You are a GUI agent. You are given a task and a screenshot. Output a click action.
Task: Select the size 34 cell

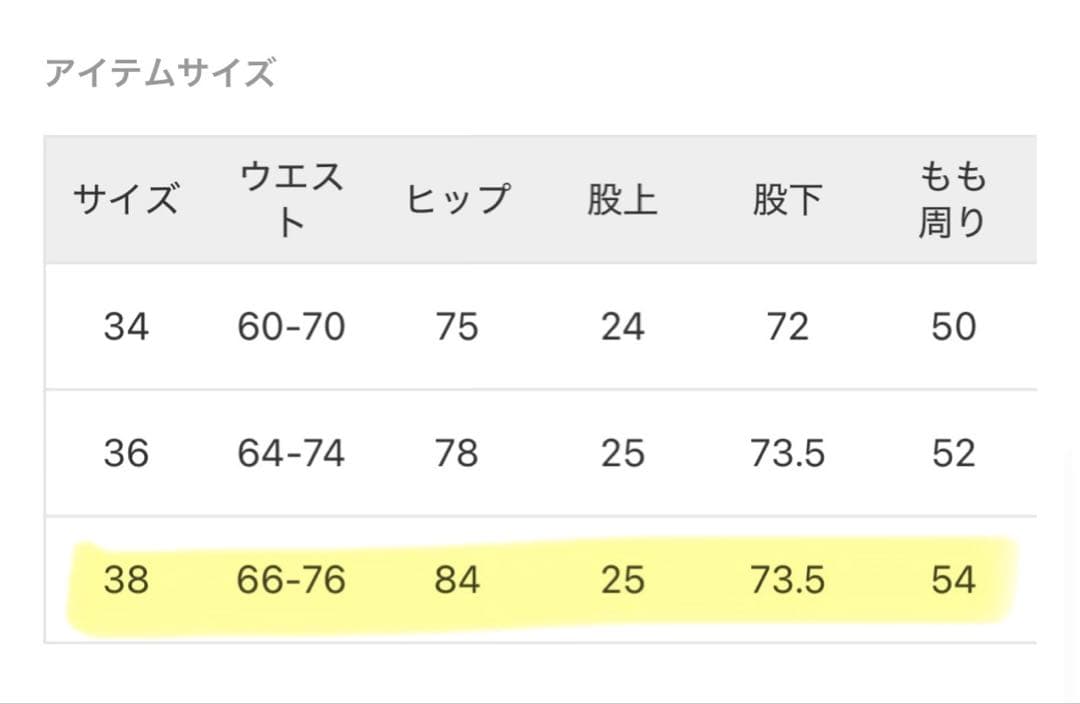pyautogui.click(x=126, y=327)
